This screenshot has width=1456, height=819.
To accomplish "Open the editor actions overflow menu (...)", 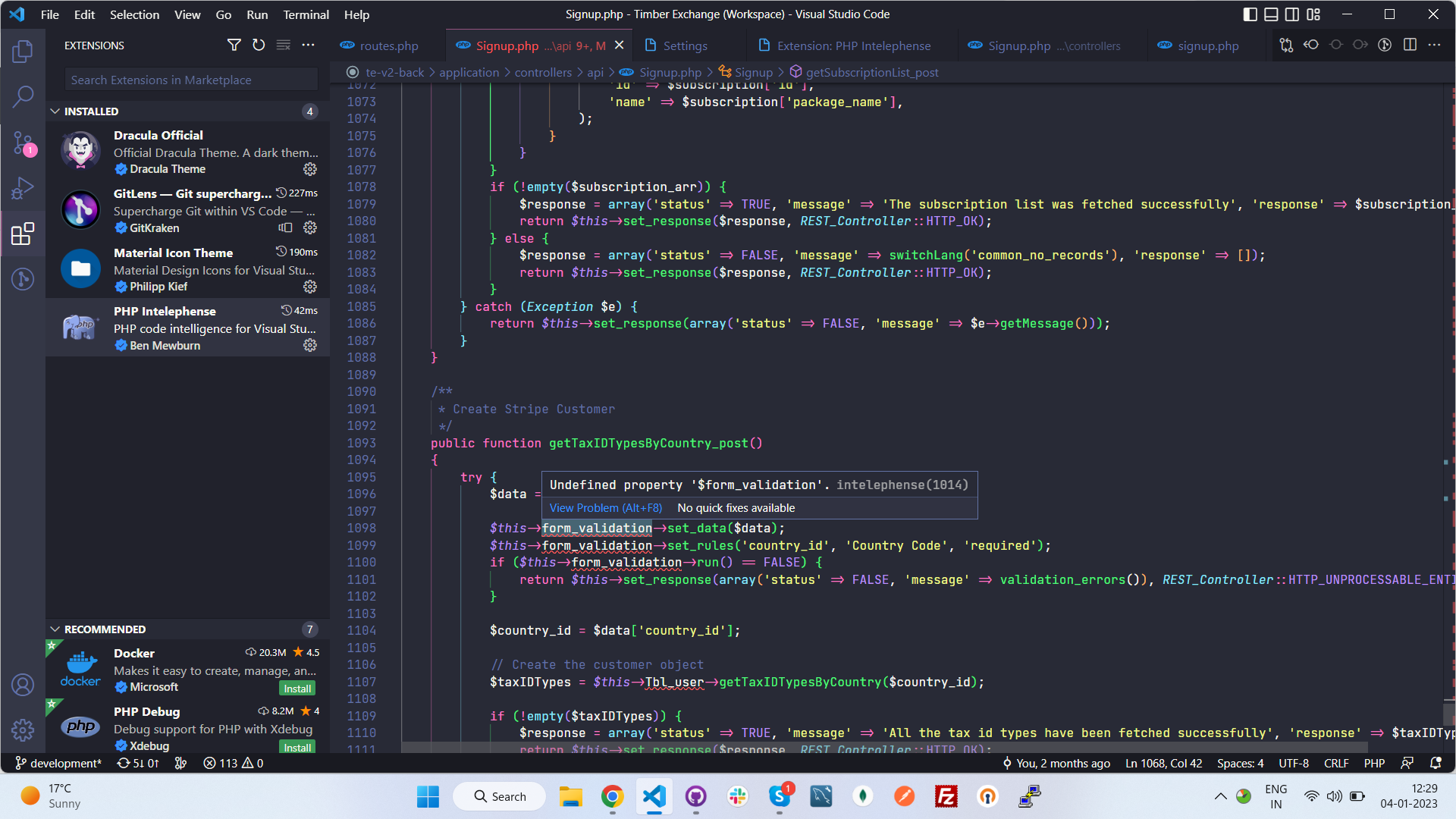I will (x=1435, y=45).
